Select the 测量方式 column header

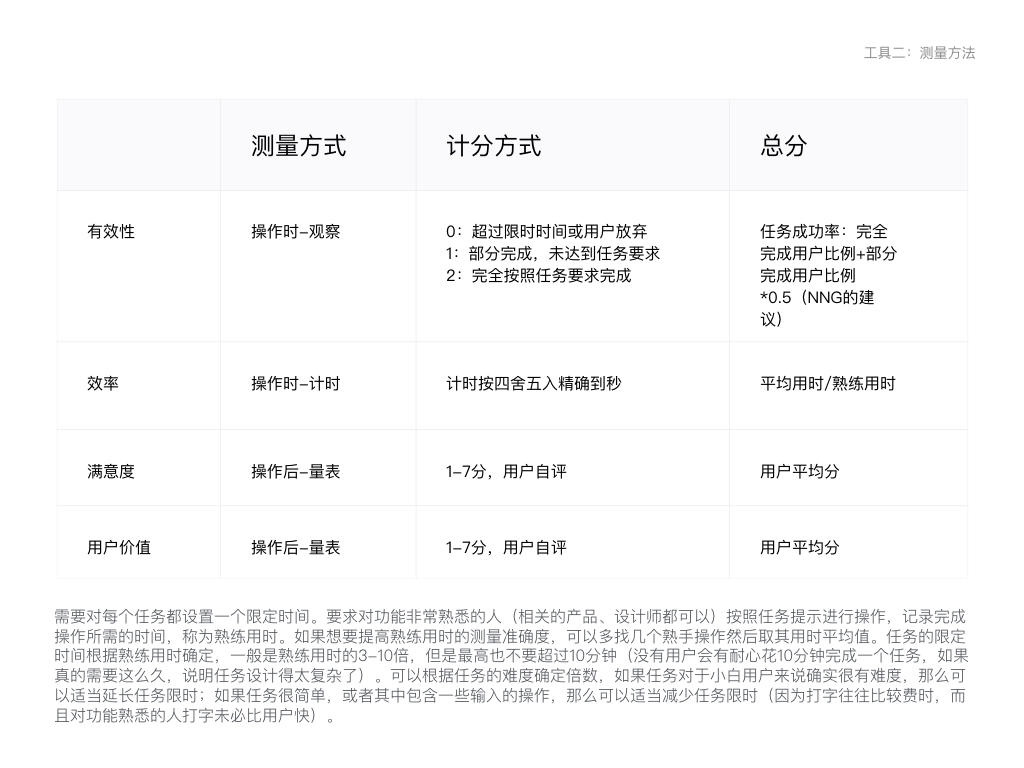pos(298,146)
